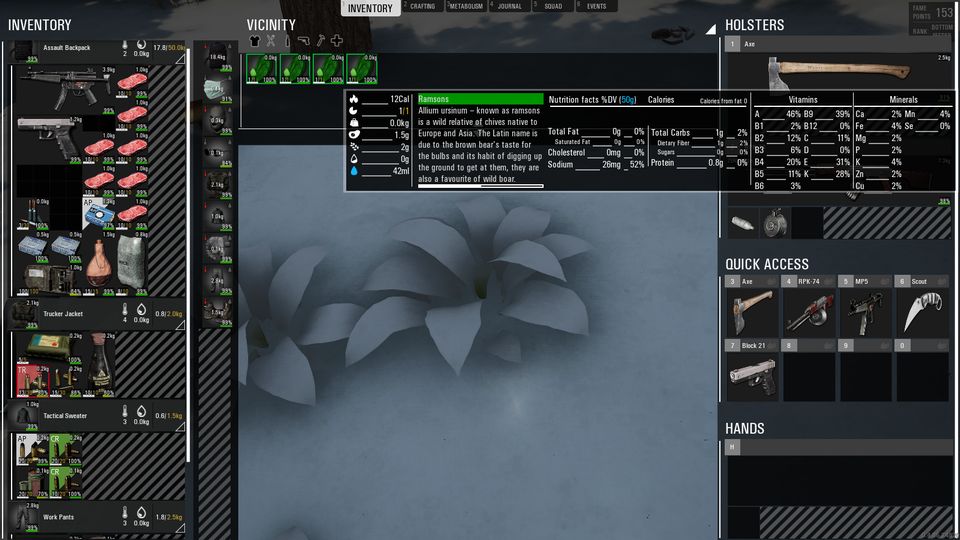Image resolution: width=960 pixels, height=540 pixels.
Task: Select the raw steak beside the MP5
Action: click(x=132, y=83)
